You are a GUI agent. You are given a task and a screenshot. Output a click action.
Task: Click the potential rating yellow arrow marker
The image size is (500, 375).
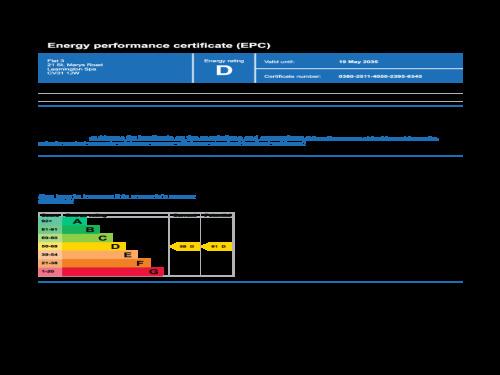click(217, 247)
